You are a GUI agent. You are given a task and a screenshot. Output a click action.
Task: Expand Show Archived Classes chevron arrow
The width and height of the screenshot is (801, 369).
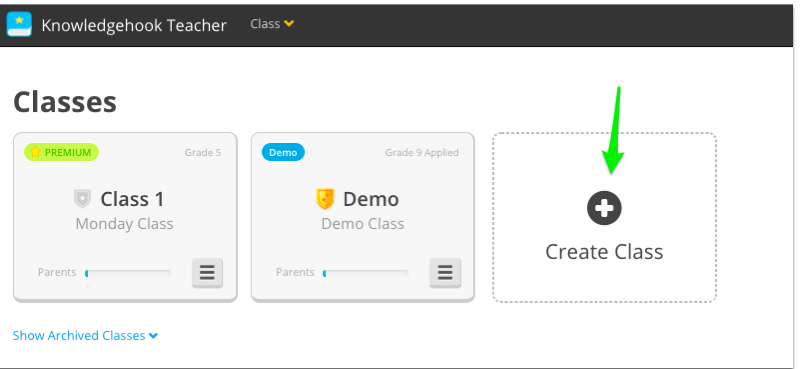pyautogui.click(x=153, y=336)
